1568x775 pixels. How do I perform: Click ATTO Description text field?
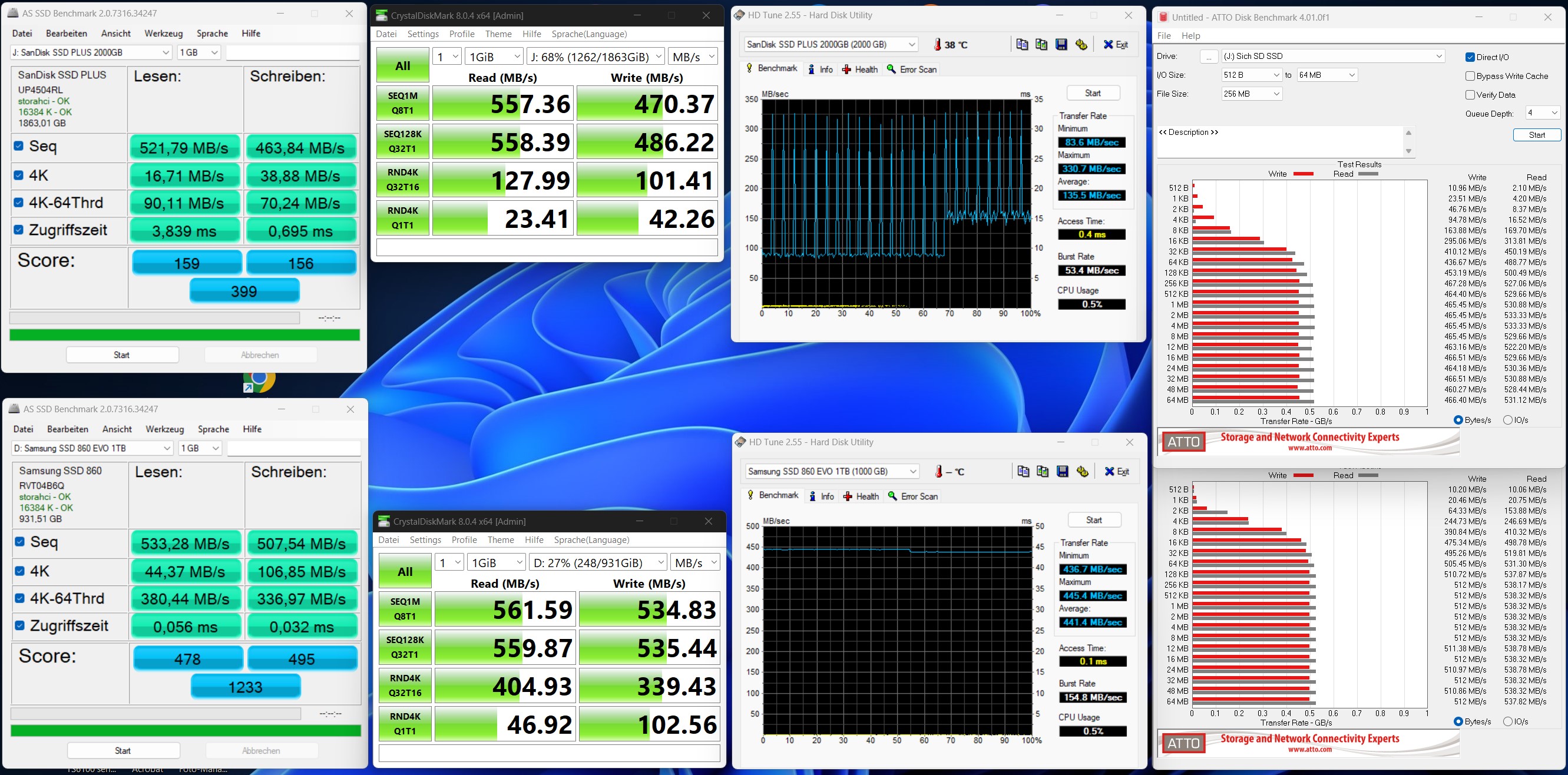[1278, 141]
